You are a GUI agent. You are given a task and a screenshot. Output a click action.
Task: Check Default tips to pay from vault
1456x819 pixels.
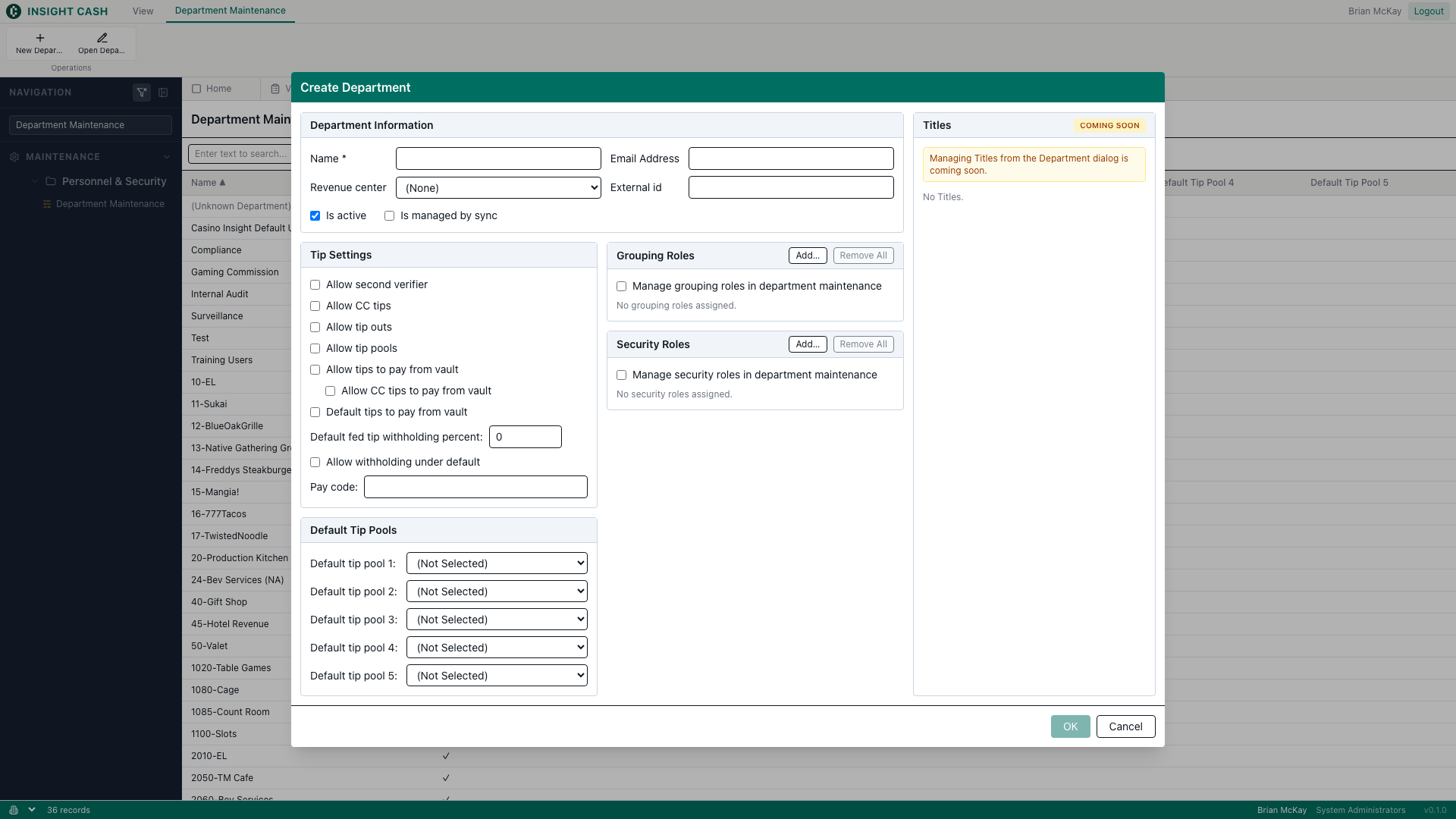coord(315,413)
